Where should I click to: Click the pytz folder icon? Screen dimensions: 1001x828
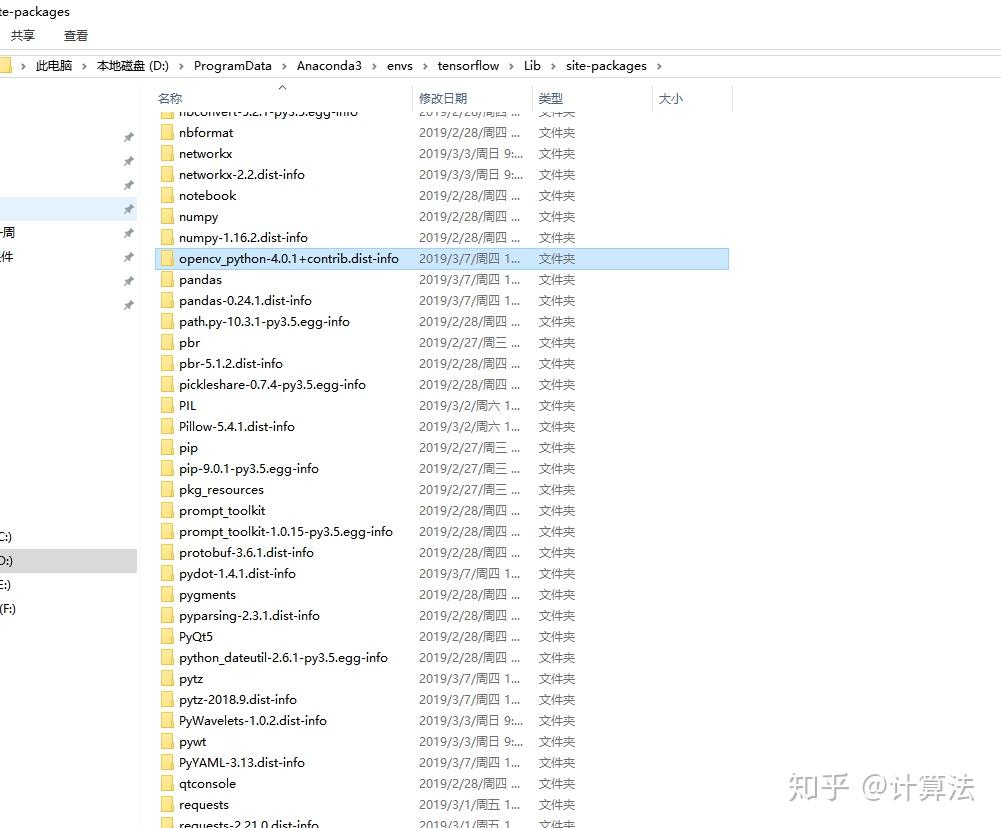pos(167,679)
